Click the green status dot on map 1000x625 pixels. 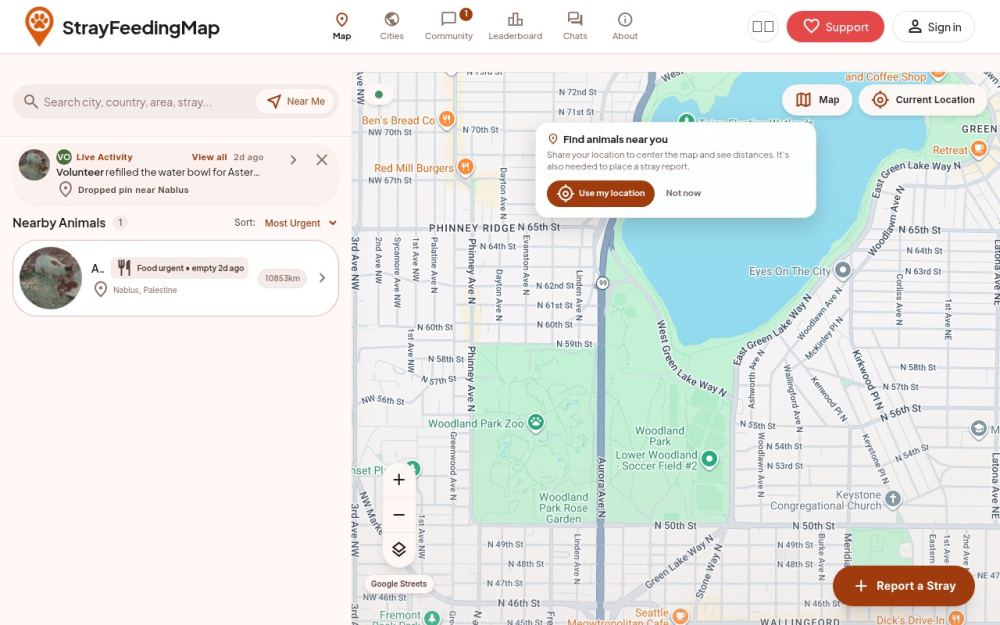[379, 94]
